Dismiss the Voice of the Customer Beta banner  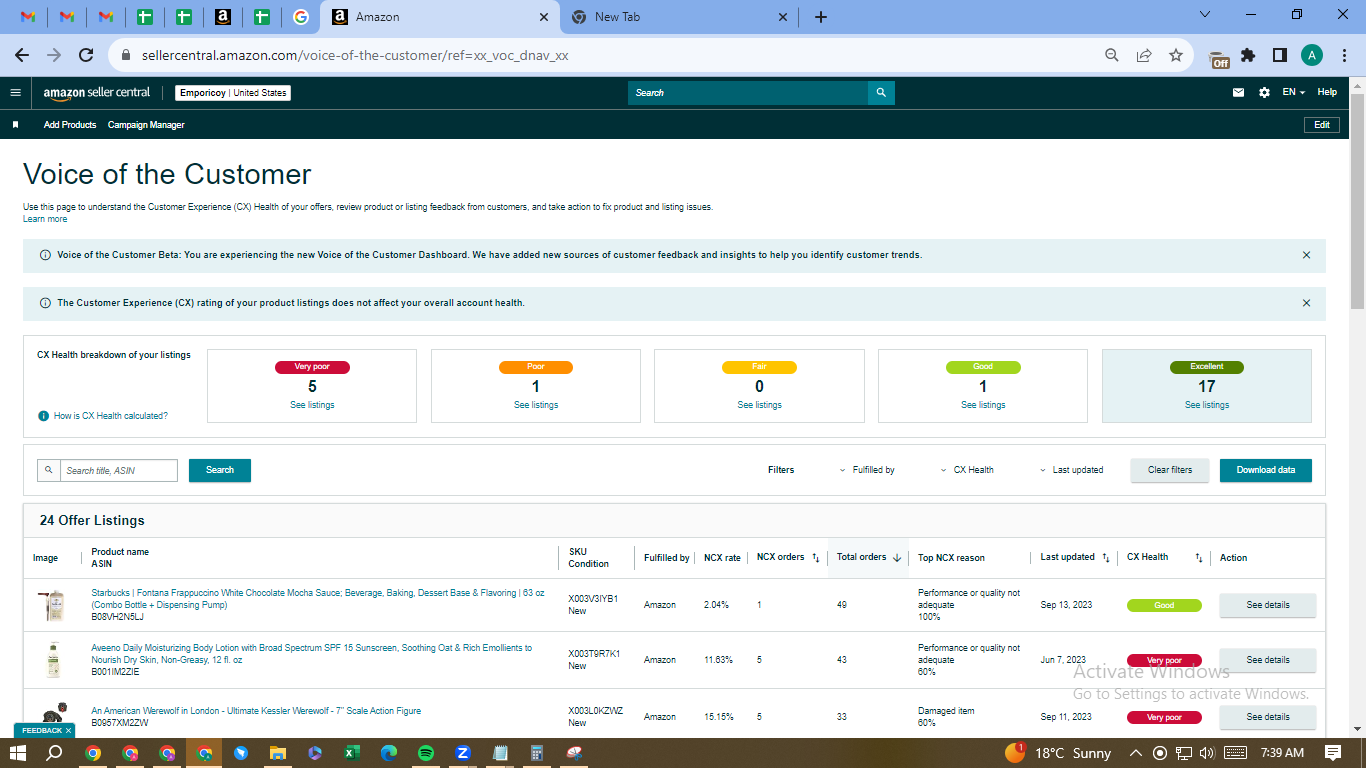(x=1306, y=255)
